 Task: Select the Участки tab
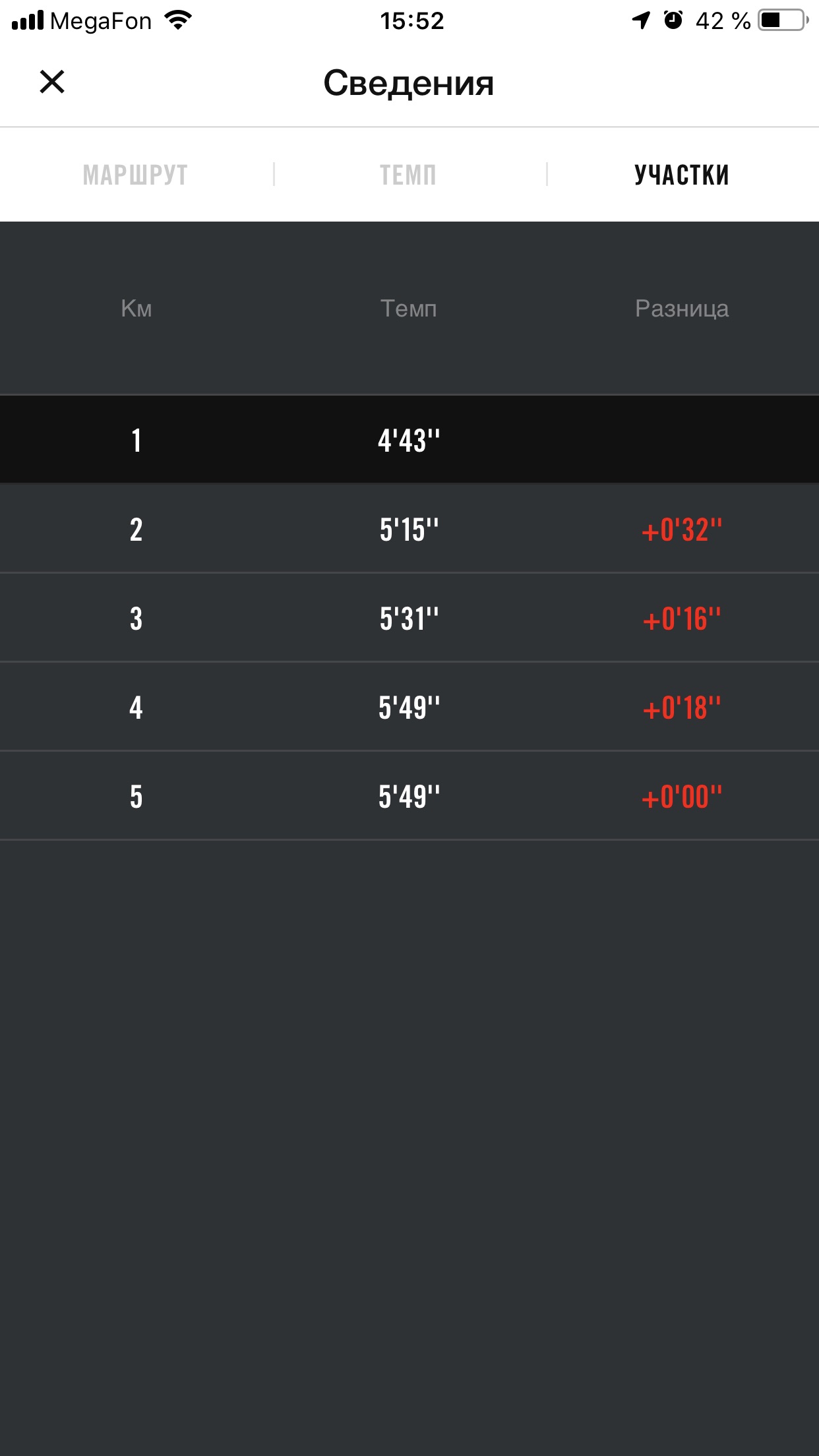[681, 175]
